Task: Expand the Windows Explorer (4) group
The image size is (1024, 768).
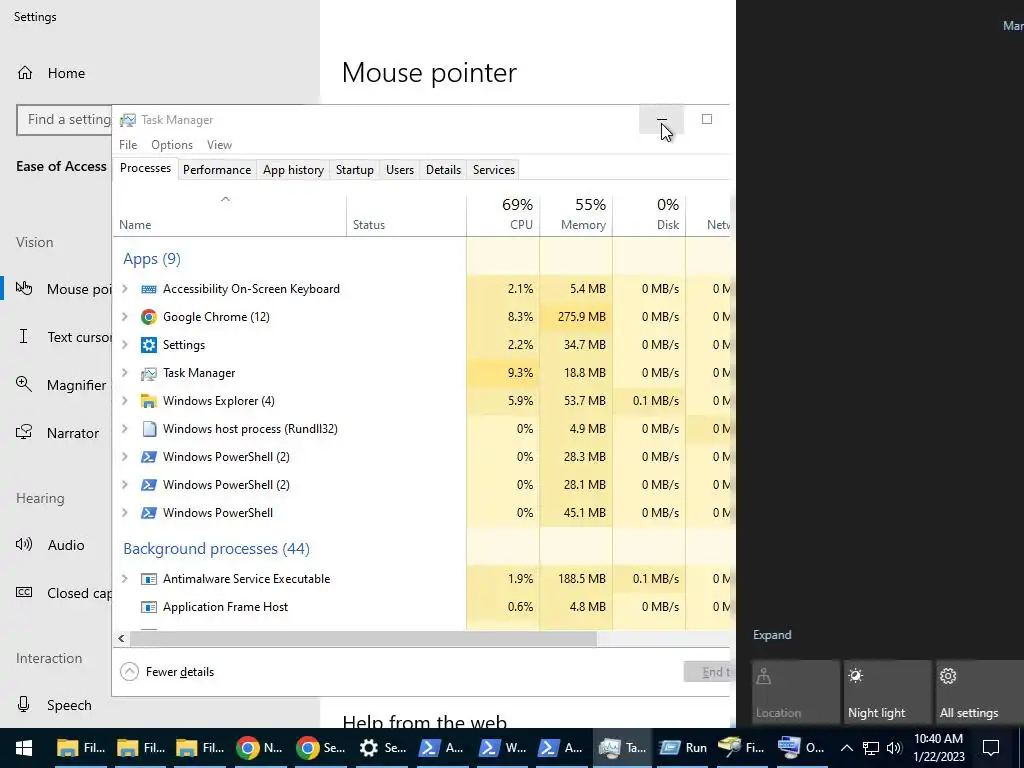Action: (125, 401)
